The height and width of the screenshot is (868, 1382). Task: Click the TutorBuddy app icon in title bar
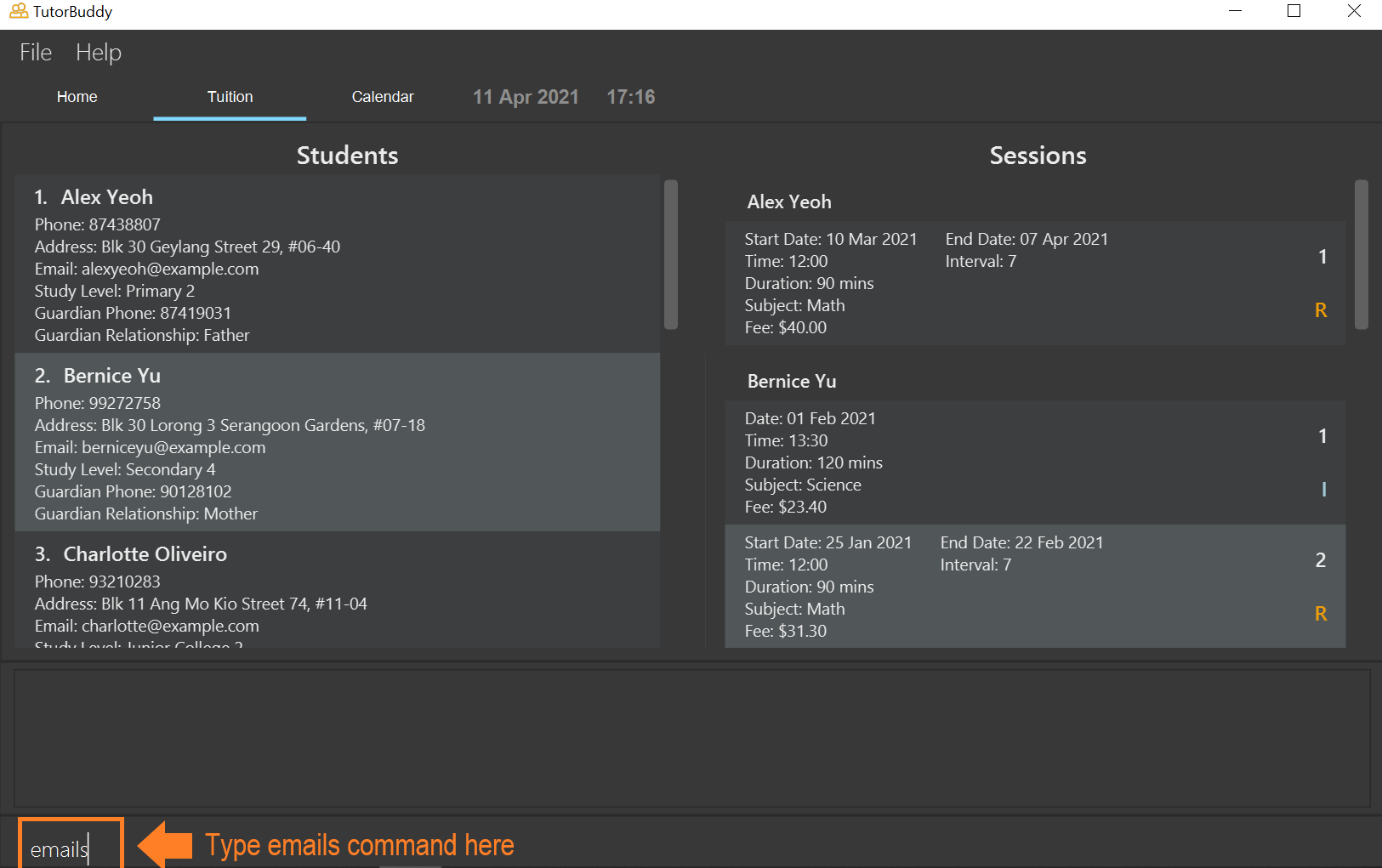pyautogui.click(x=18, y=12)
